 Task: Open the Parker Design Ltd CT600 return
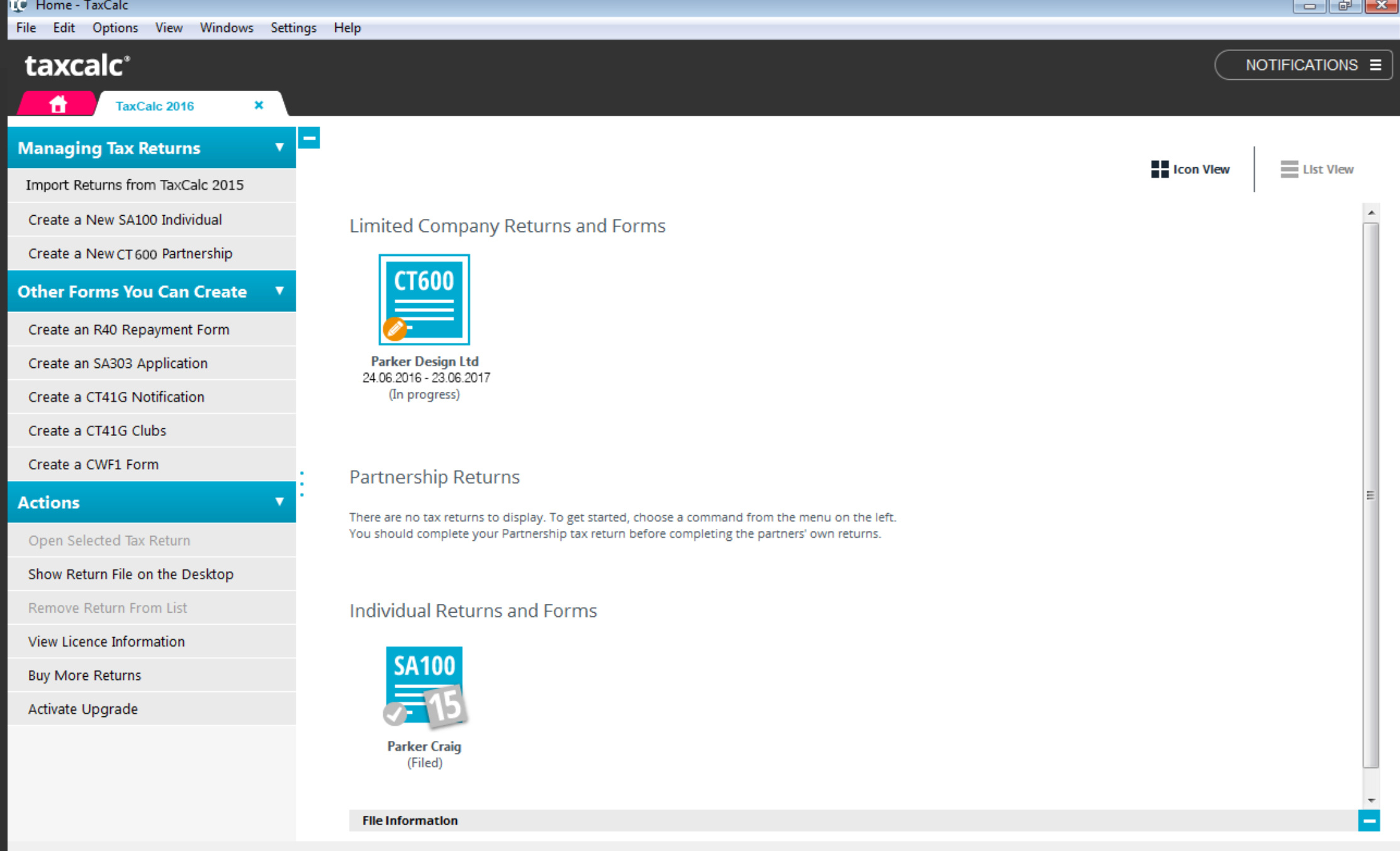coord(424,299)
